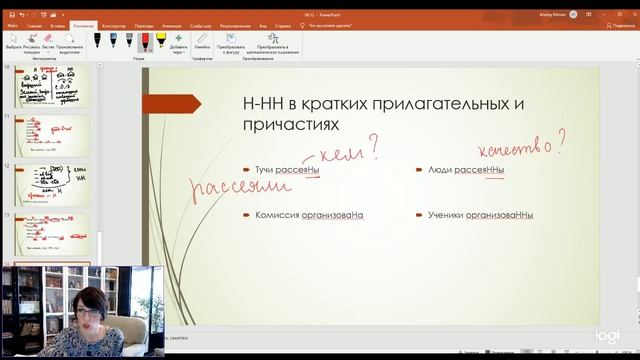The width and height of the screenshot is (640, 360).
Task: Expand the Ластик eraser options arrow
Action: 48,52
